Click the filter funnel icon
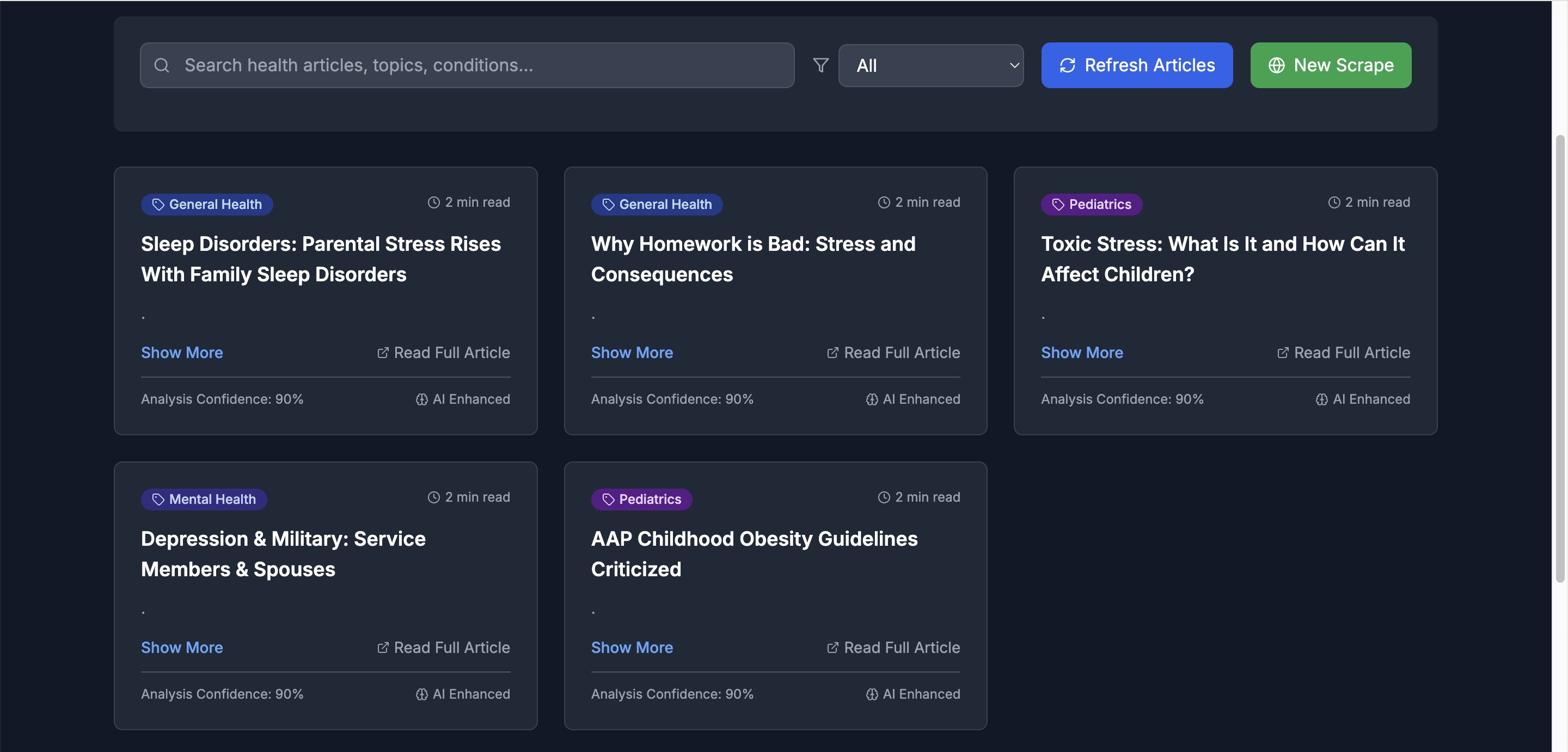Image resolution: width=1568 pixels, height=752 pixels. (x=820, y=65)
